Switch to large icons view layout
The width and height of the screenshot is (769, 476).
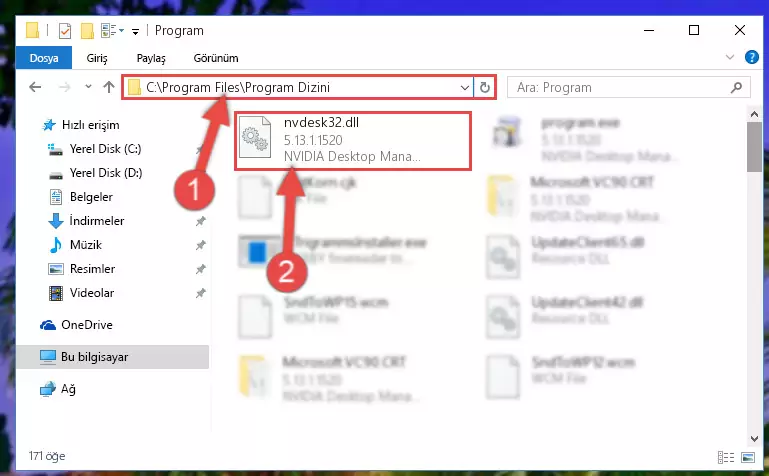pyautogui.click(x=748, y=457)
